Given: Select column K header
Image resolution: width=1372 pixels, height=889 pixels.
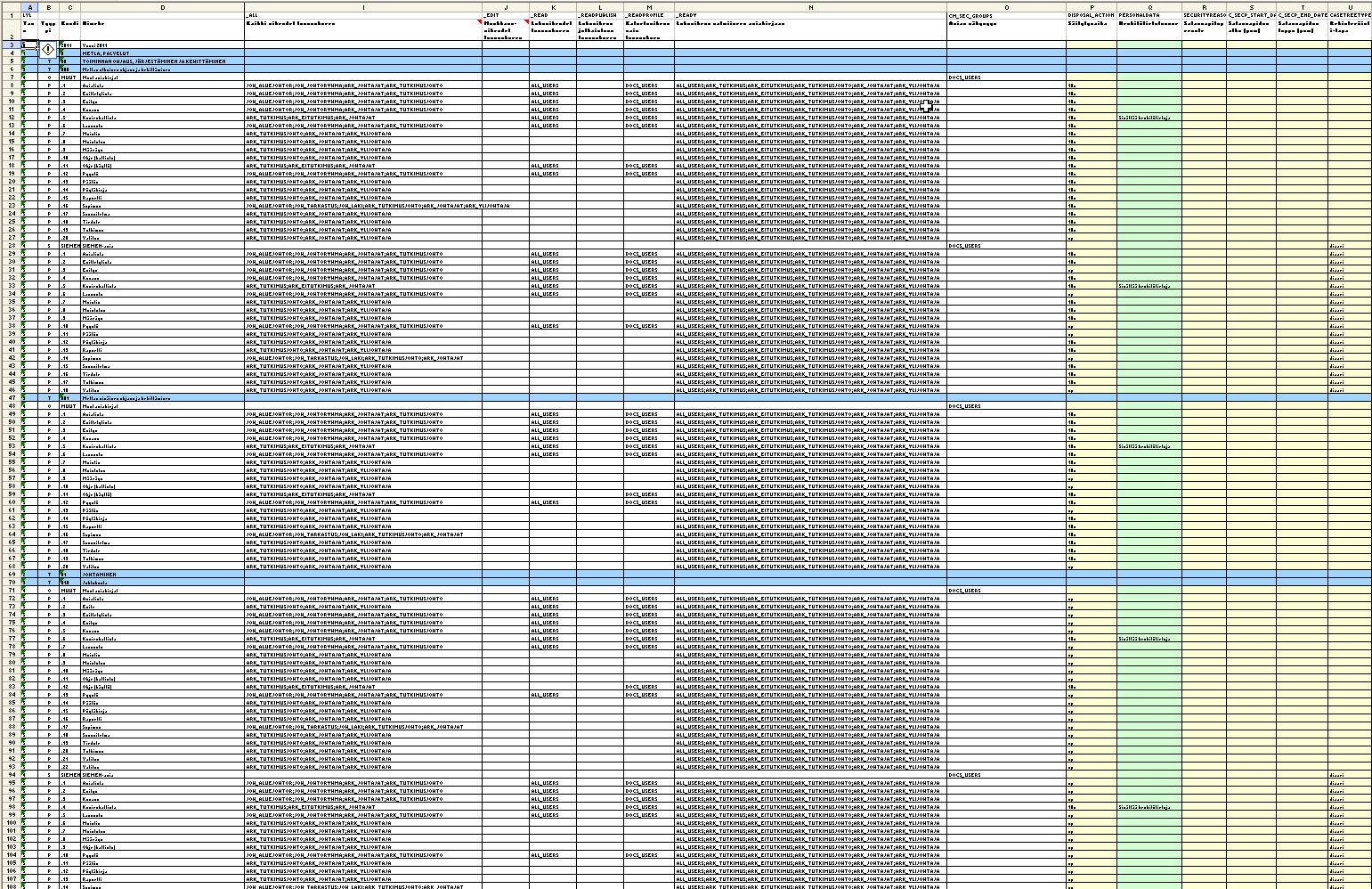Looking at the screenshot, I should click(553, 7).
